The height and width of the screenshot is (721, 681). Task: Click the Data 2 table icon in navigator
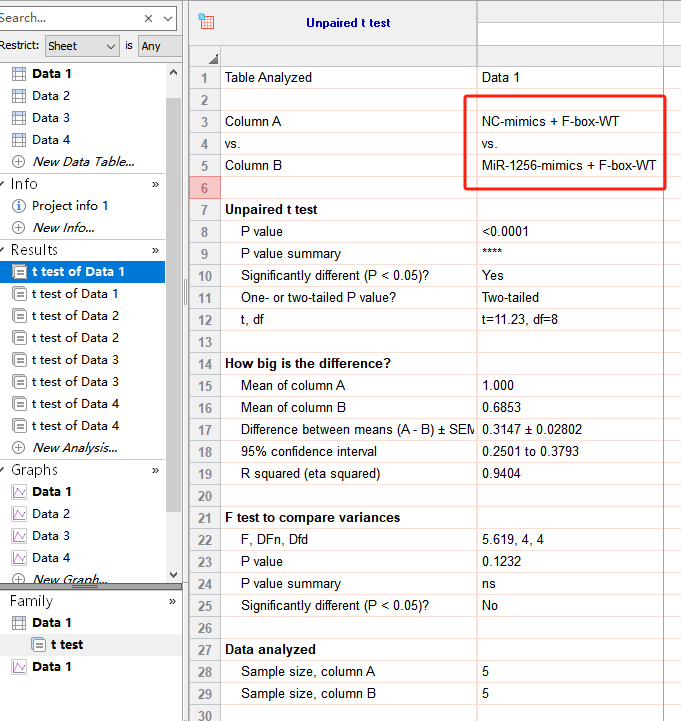[18, 96]
